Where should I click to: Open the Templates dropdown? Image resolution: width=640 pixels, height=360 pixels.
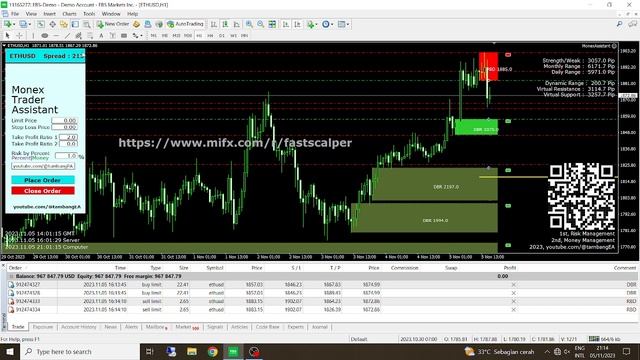click(x=343, y=24)
